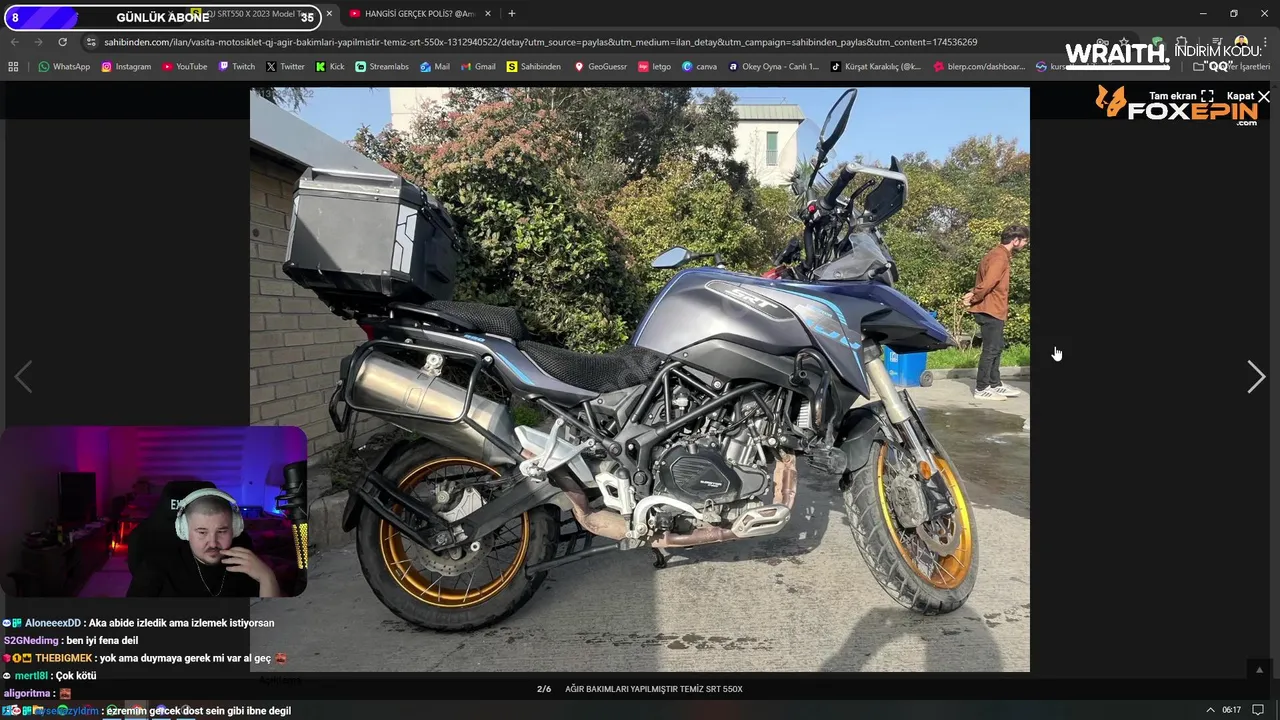Show the next listing photo arrow
This screenshot has height=720, width=1280.
click(x=1256, y=376)
